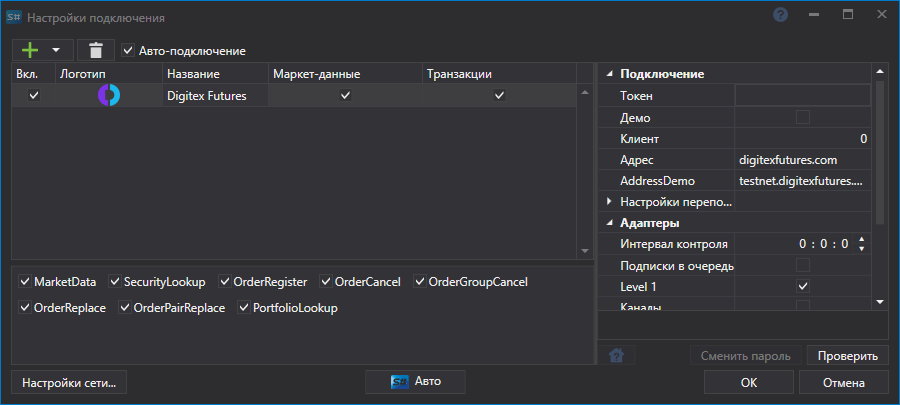Toggle the Авто-подключение checkbox
This screenshot has height=405, width=900.
(128, 50)
